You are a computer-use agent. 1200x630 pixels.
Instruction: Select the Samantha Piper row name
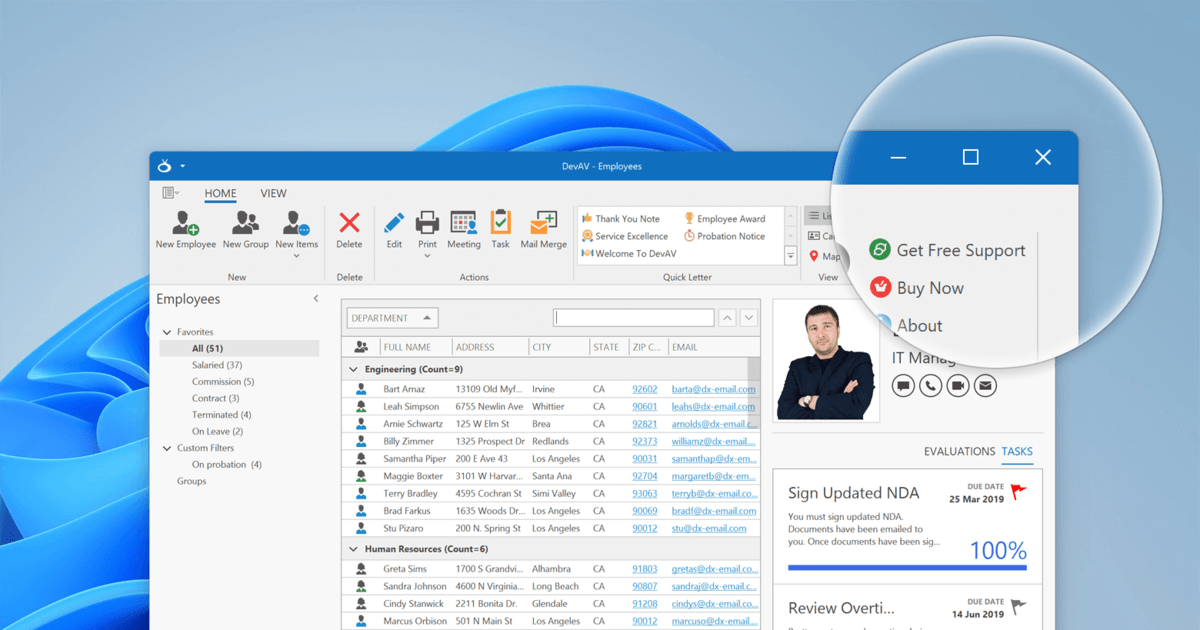coord(415,459)
